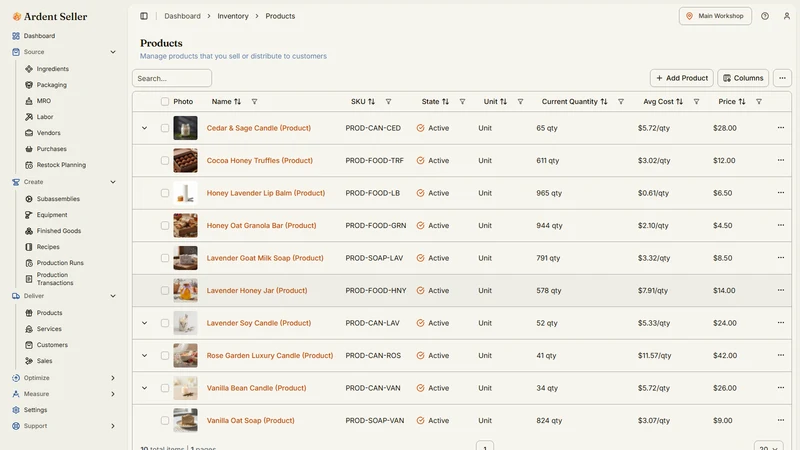Open the Cocoa Honey Truffles product link
The width and height of the screenshot is (800, 450).
click(x=260, y=160)
